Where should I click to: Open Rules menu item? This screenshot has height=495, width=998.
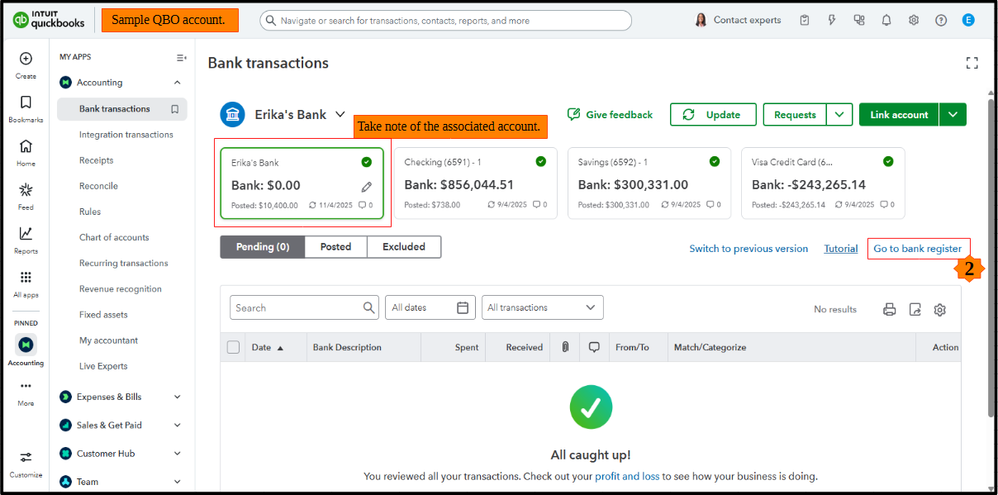tap(90, 212)
